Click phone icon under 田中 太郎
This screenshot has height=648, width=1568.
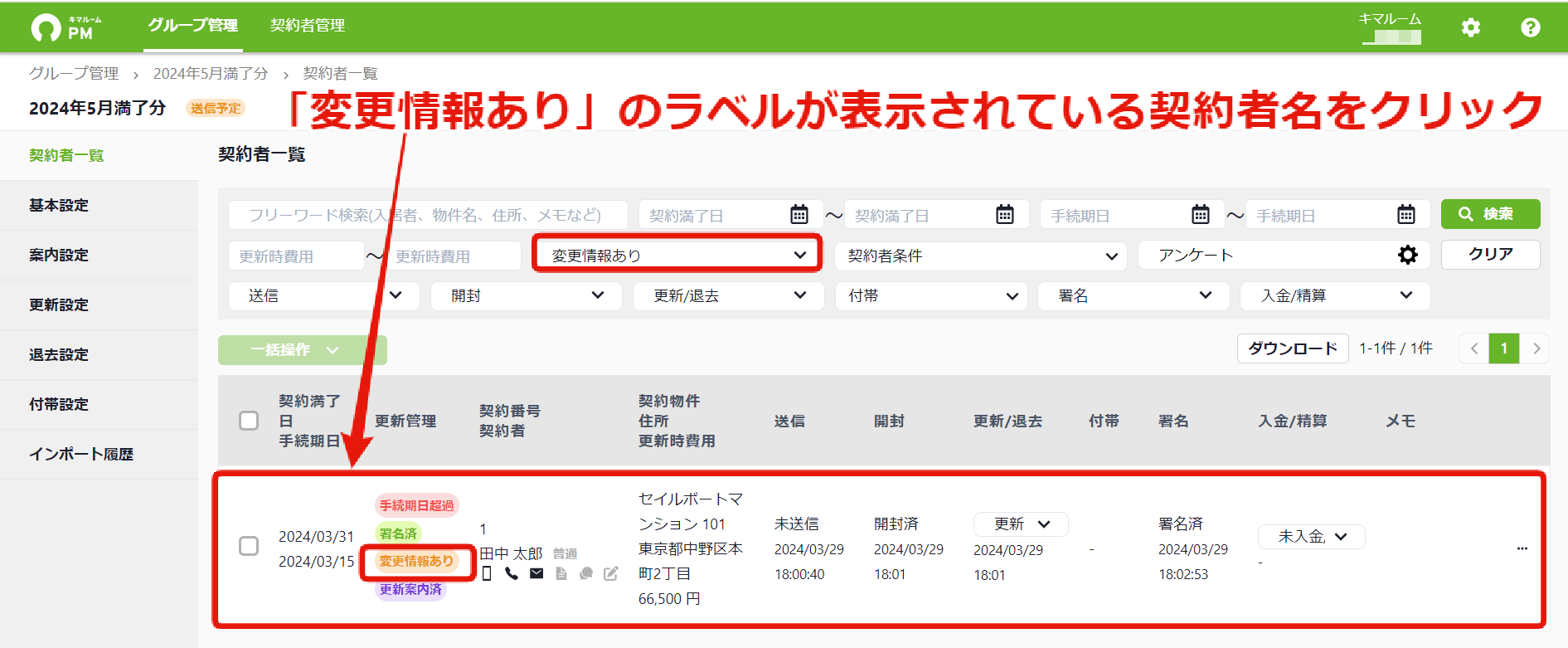[x=511, y=573]
